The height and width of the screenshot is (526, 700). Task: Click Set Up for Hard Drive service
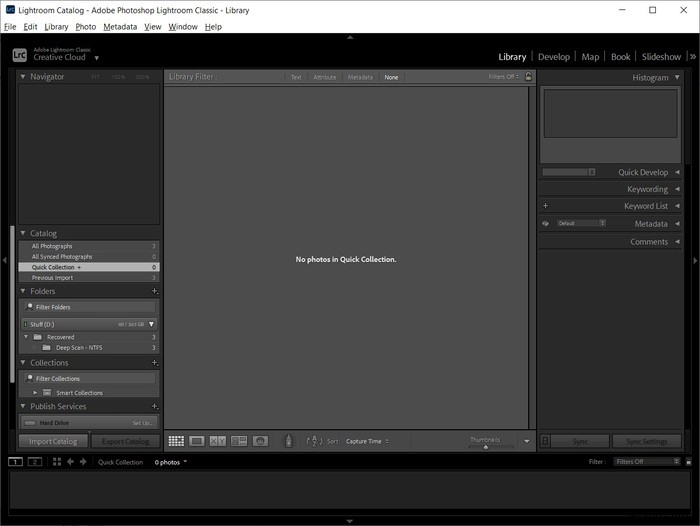(142, 423)
